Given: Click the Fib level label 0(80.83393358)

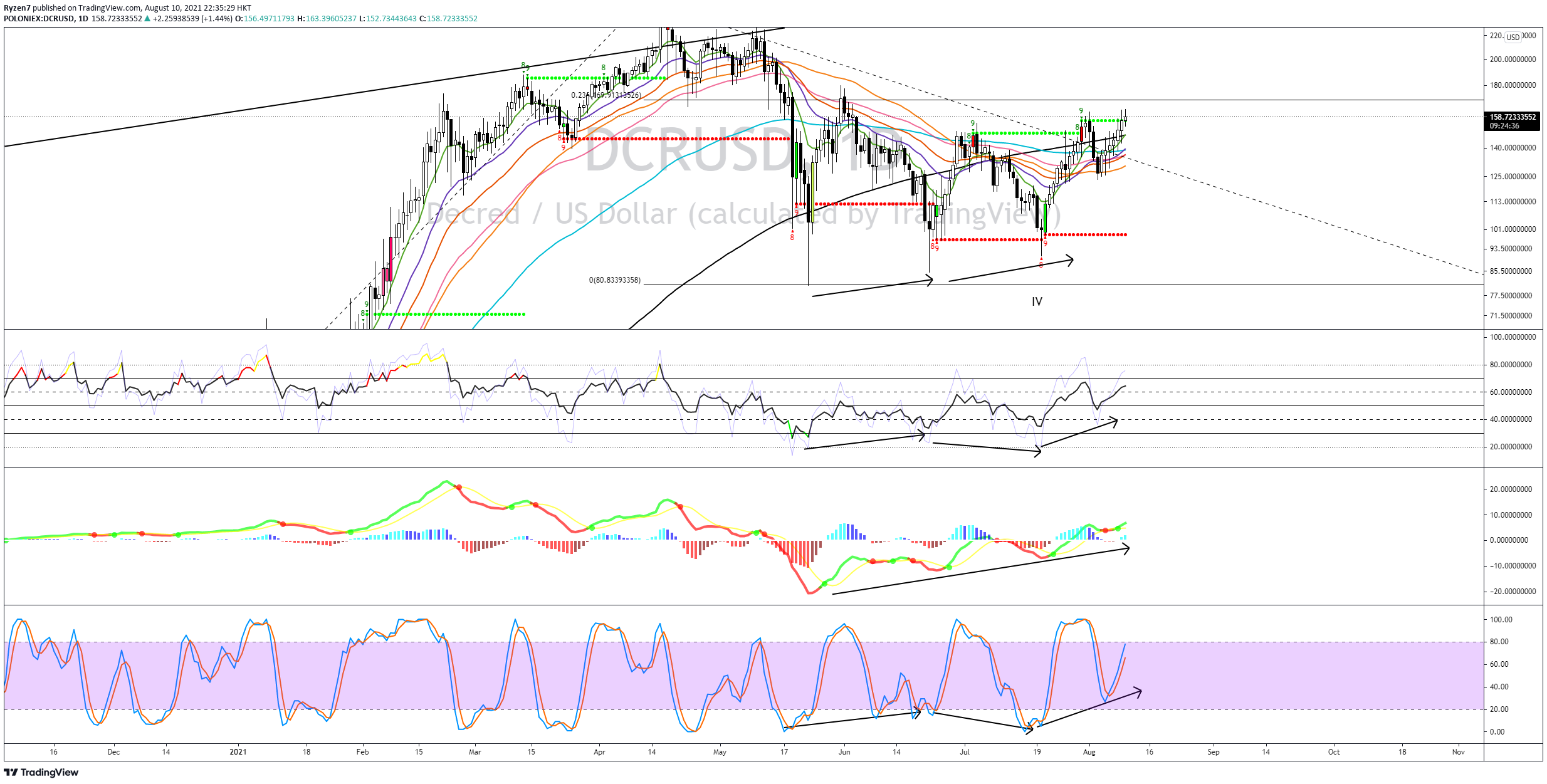Looking at the screenshot, I should click(615, 280).
